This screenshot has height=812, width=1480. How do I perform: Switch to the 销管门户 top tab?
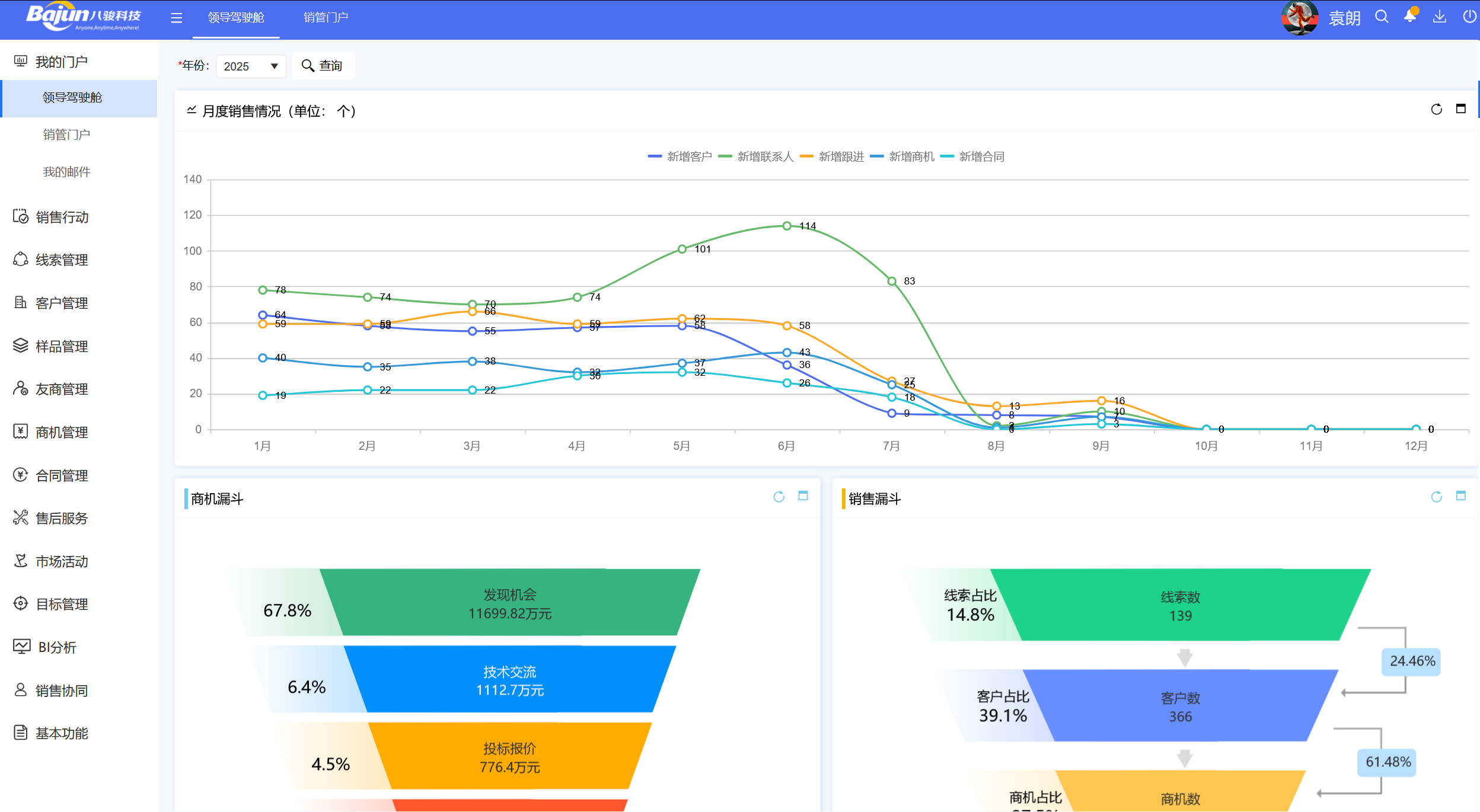(326, 18)
